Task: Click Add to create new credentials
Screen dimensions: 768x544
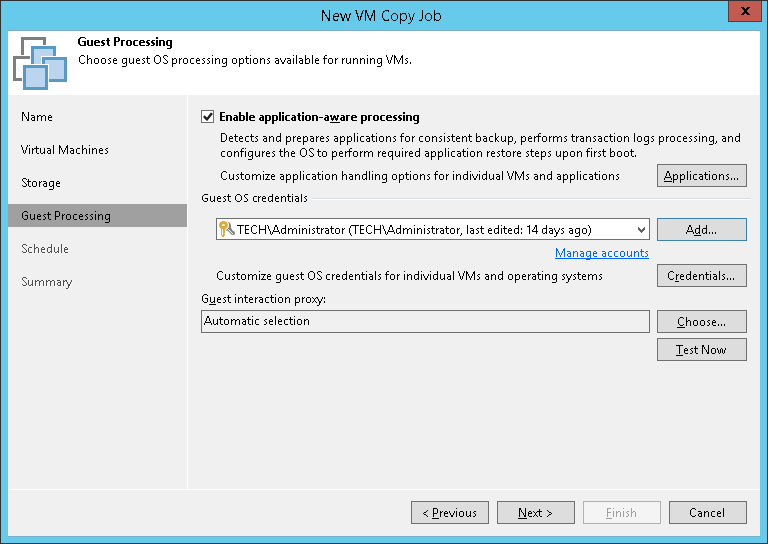Action: click(701, 230)
